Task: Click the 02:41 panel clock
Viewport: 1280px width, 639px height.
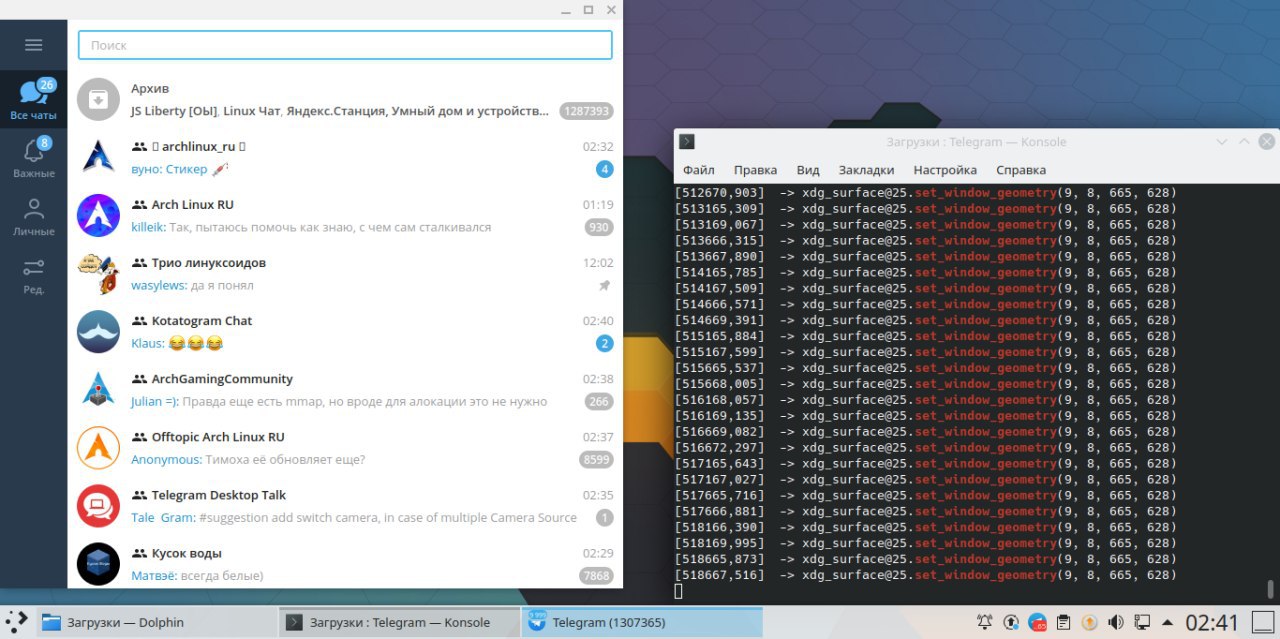Action: (1213, 622)
